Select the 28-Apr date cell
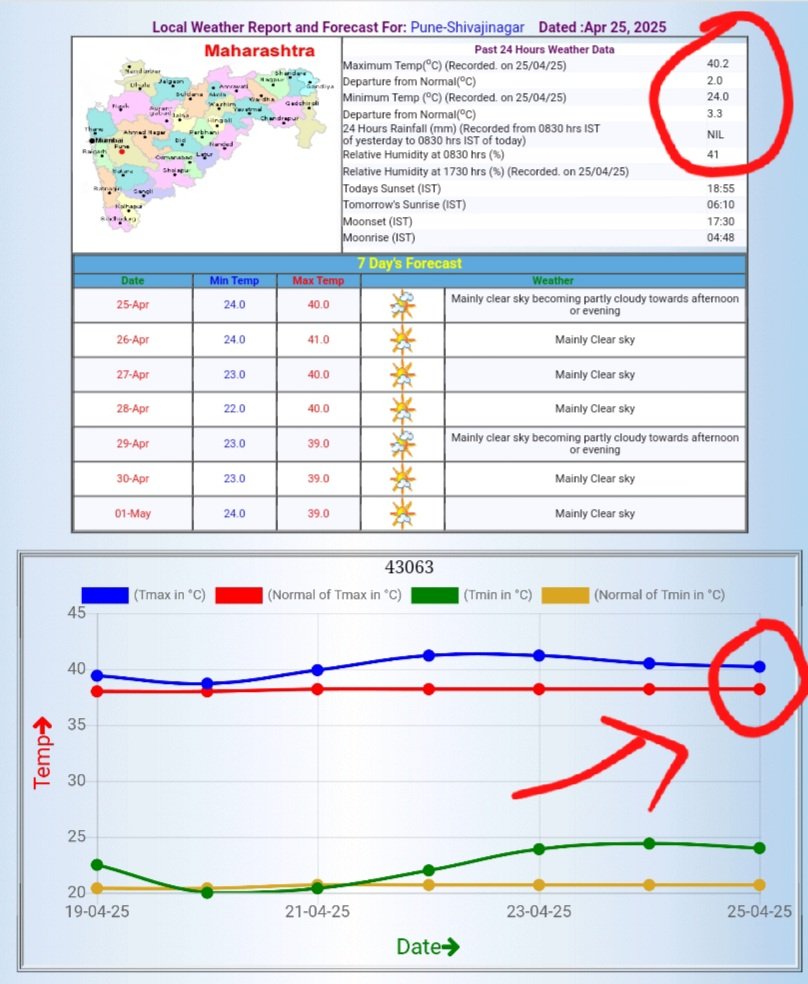This screenshot has height=984, width=808. click(x=132, y=409)
